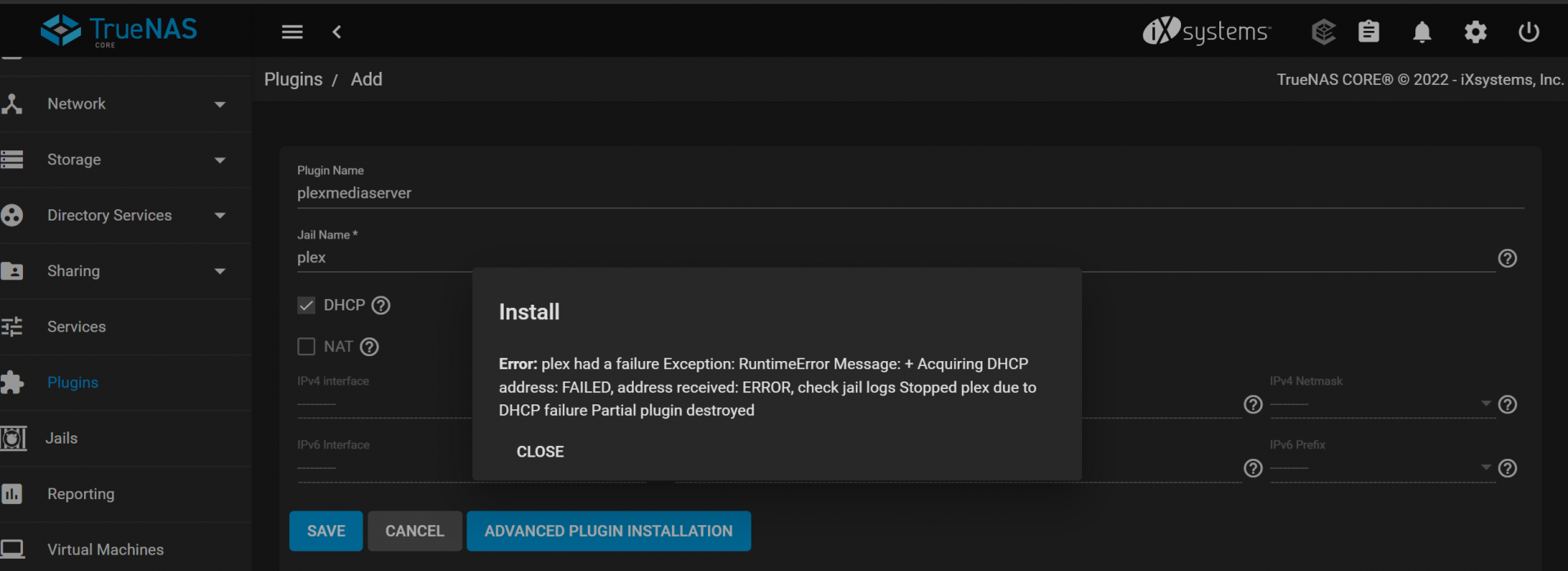This screenshot has height=571, width=1568.
Task: Show help for the NAT option
Action: (369, 347)
